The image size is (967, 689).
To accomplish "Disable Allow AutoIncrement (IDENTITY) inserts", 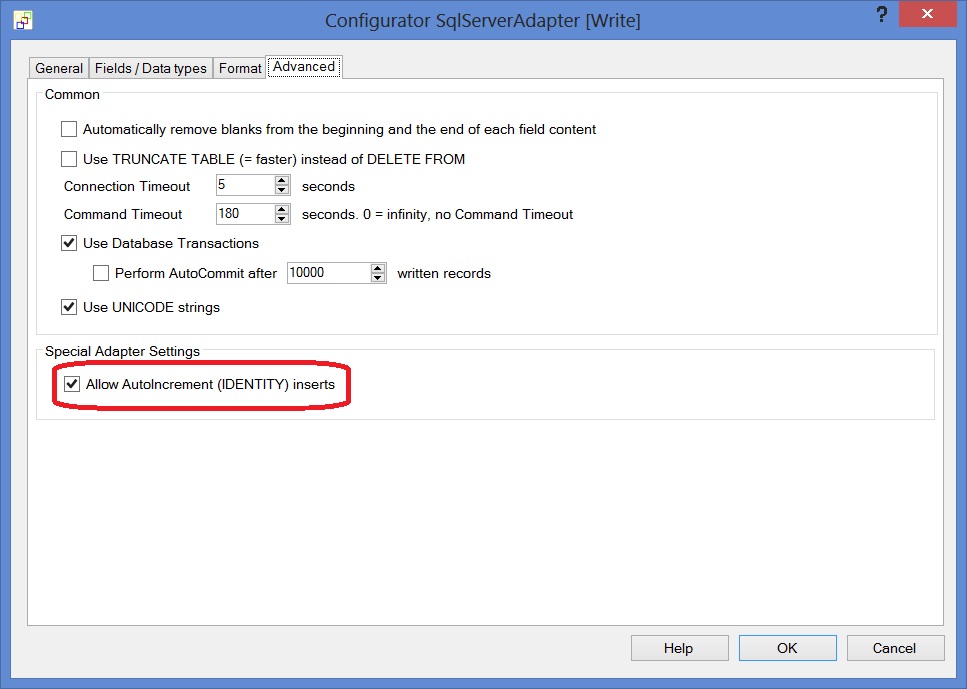I will pyautogui.click(x=71, y=383).
